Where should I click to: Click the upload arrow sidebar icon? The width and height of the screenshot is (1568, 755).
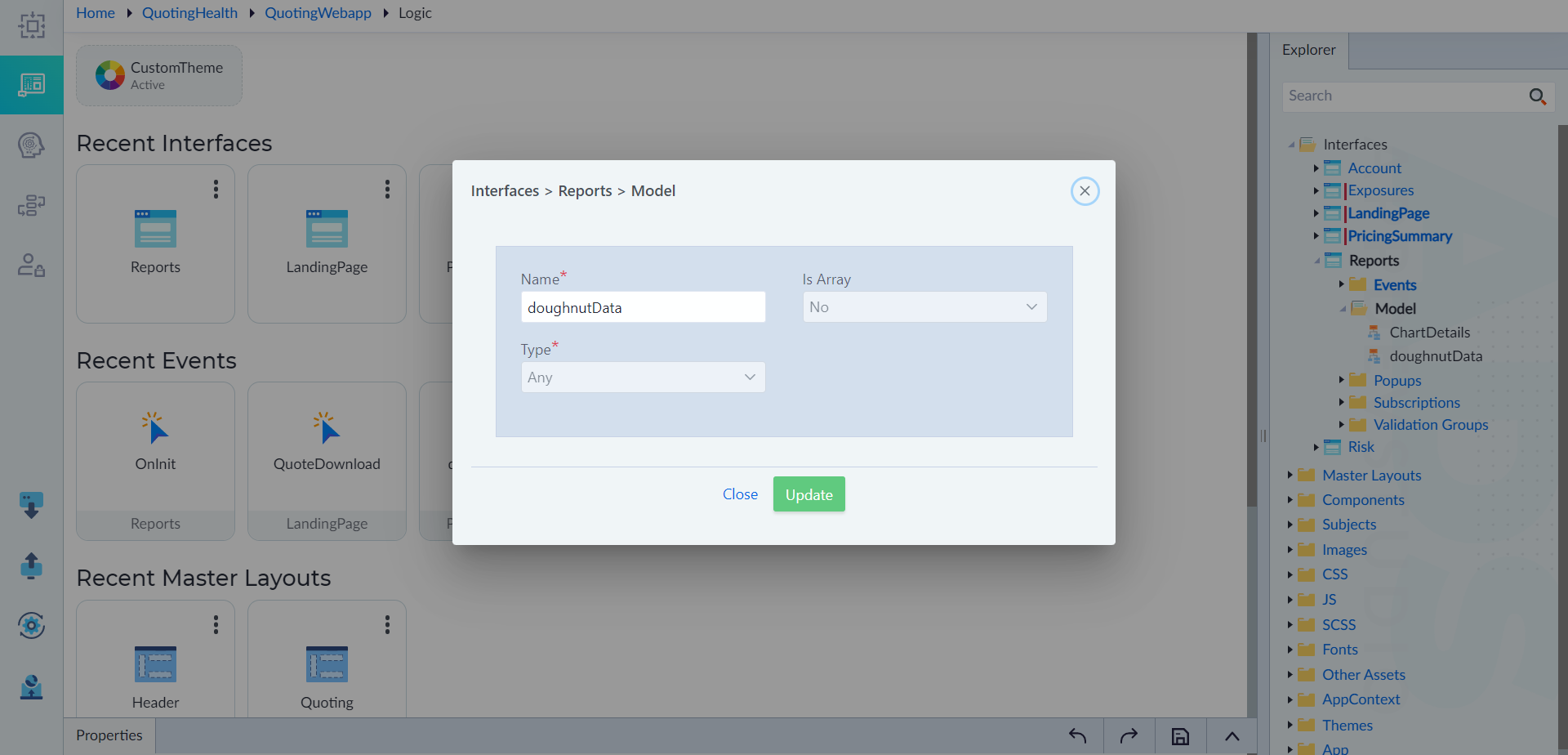(31, 565)
